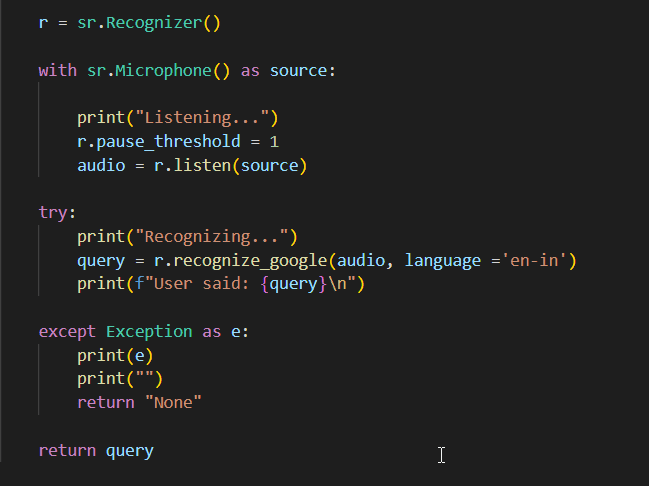Image resolution: width=649 pixels, height=486 pixels.
Task: Click the print(e) statement
Action: (115, 355)
